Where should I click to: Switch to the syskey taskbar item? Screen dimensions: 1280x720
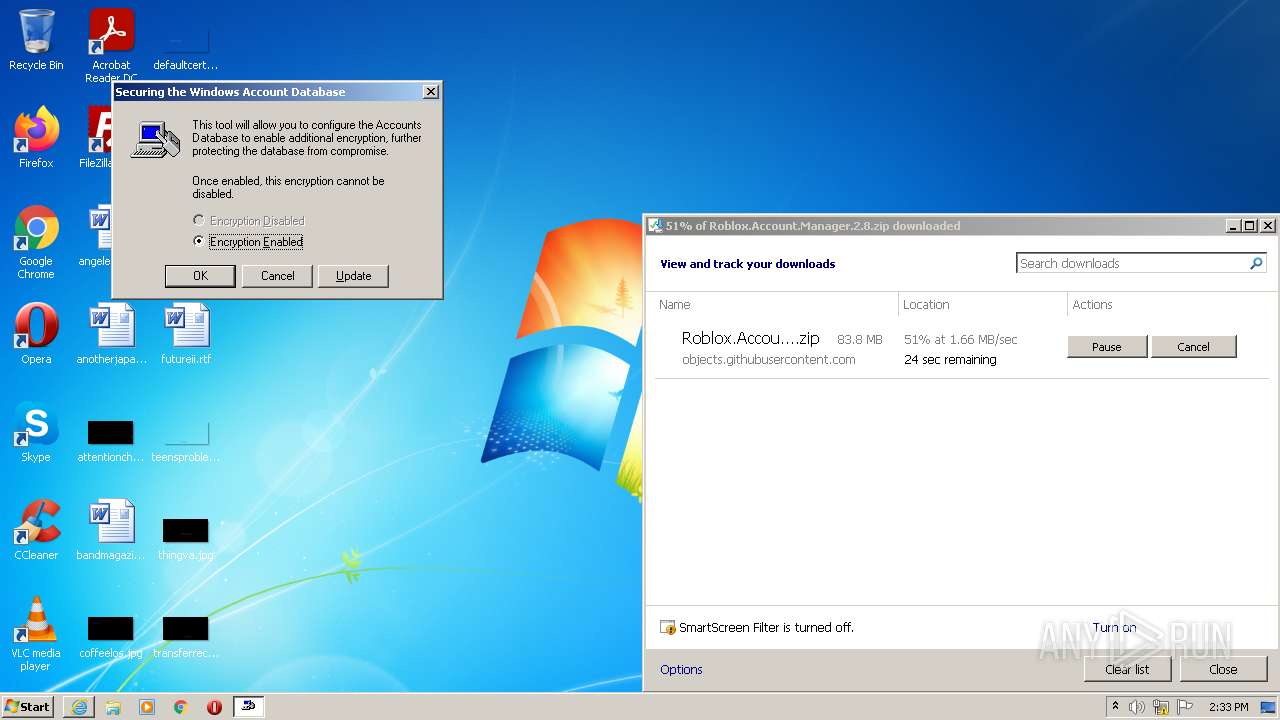tap(249, 706)
